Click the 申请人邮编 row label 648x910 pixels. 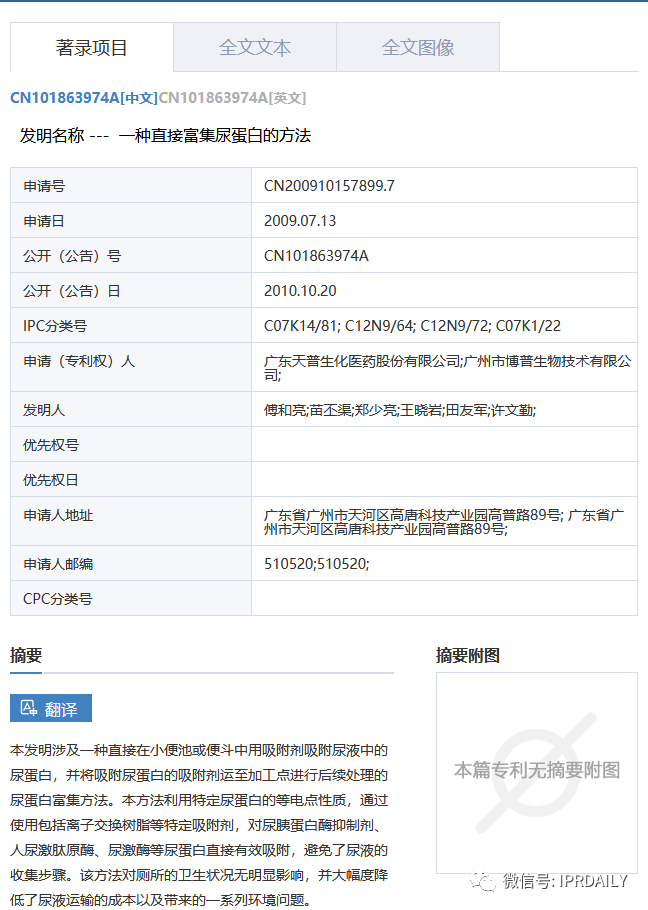[x=58, y=564]
